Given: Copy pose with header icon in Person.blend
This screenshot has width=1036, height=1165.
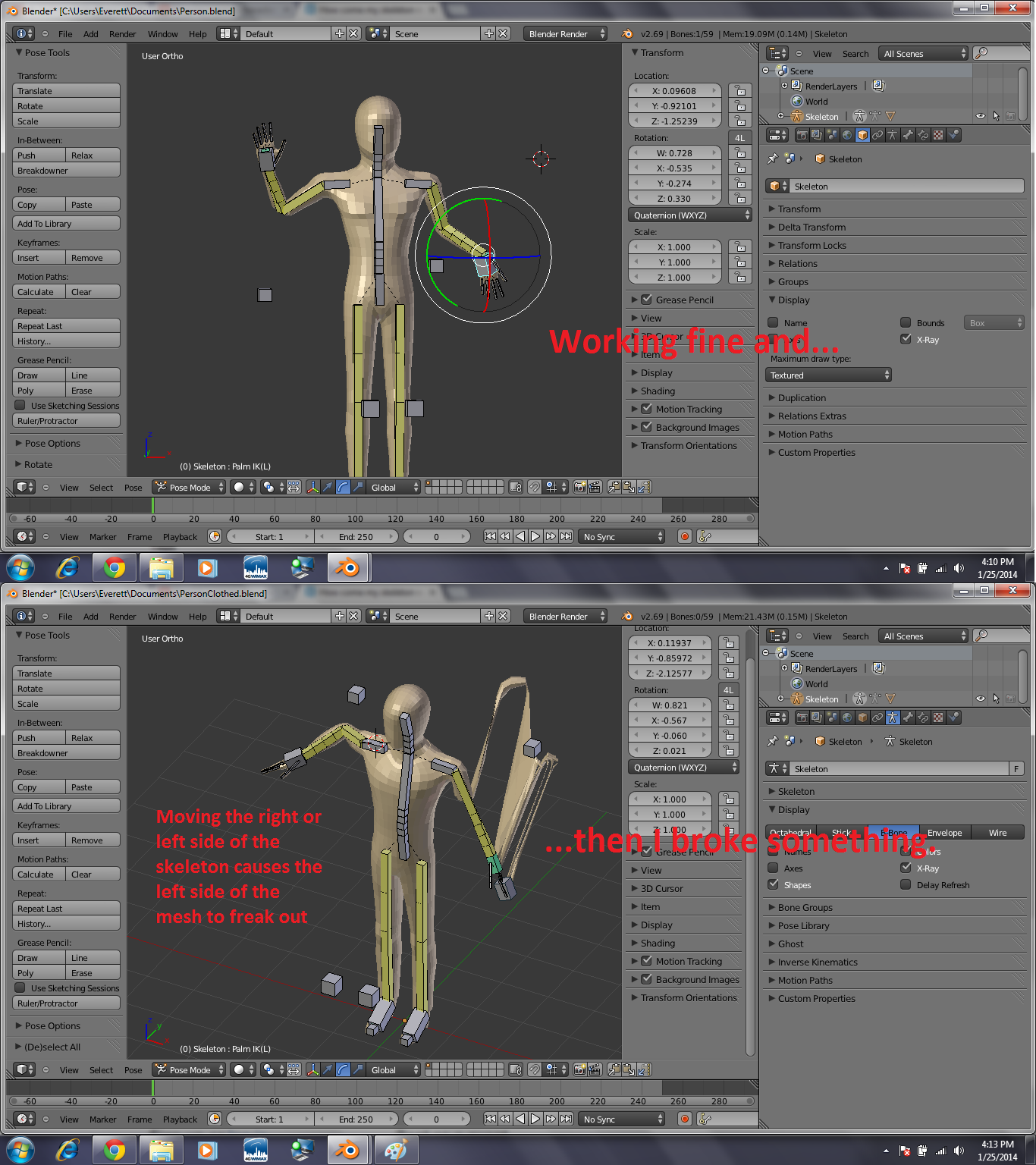Looking at the screenshot, I should point(614,487).
